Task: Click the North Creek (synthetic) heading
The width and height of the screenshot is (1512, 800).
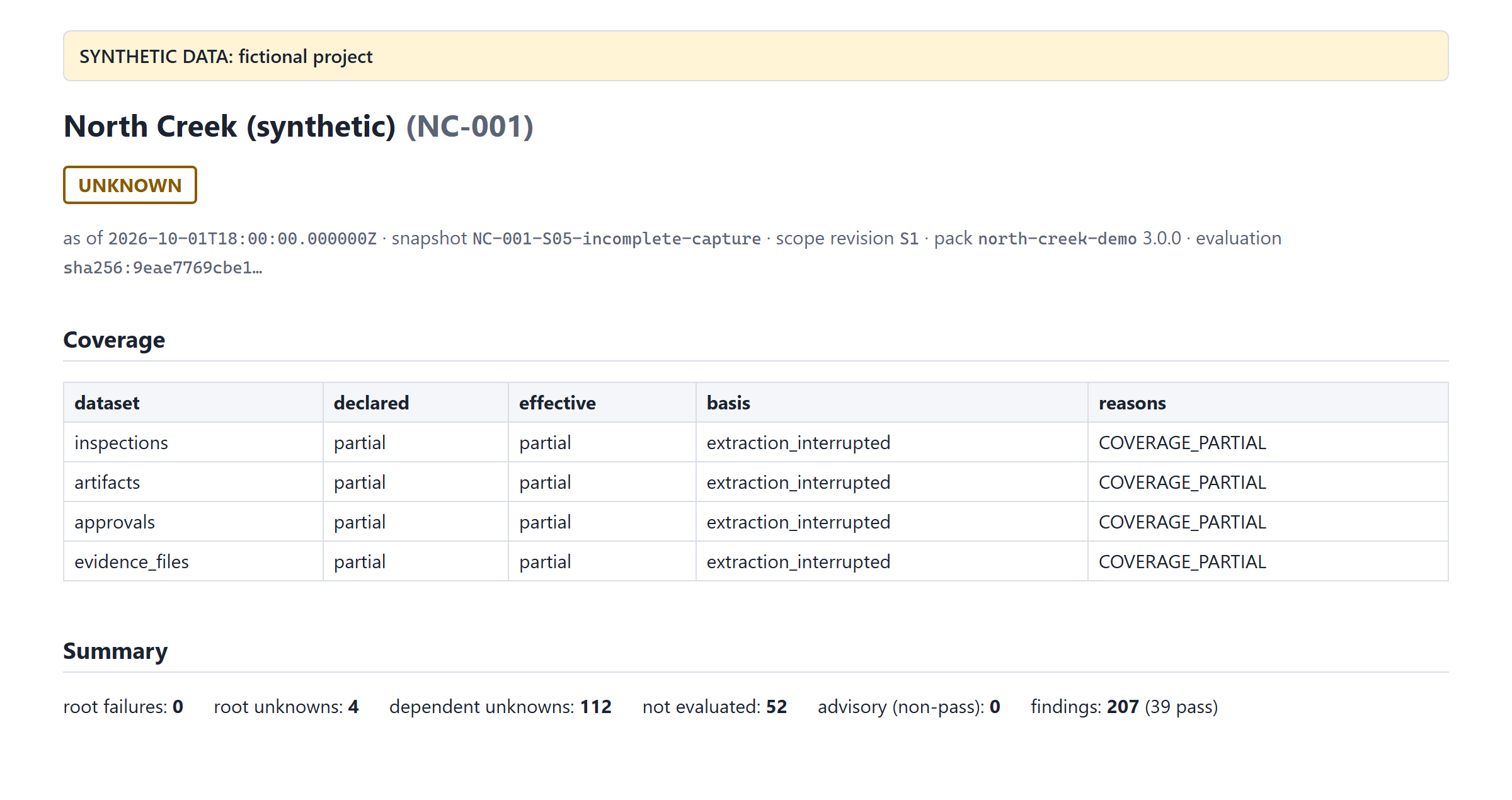Action: (229, 126)
